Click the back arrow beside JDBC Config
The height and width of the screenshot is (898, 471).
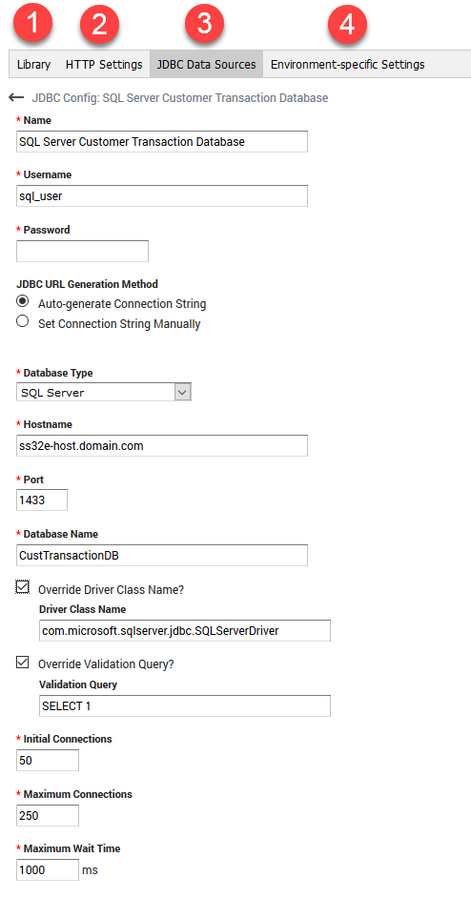[16, 98]
